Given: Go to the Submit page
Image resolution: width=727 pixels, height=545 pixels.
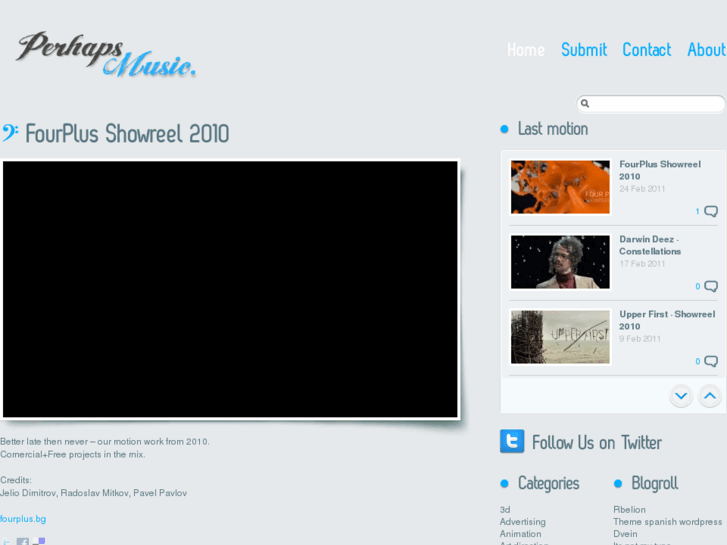Looking at the screenshot, I should click(x=584, y=50).
